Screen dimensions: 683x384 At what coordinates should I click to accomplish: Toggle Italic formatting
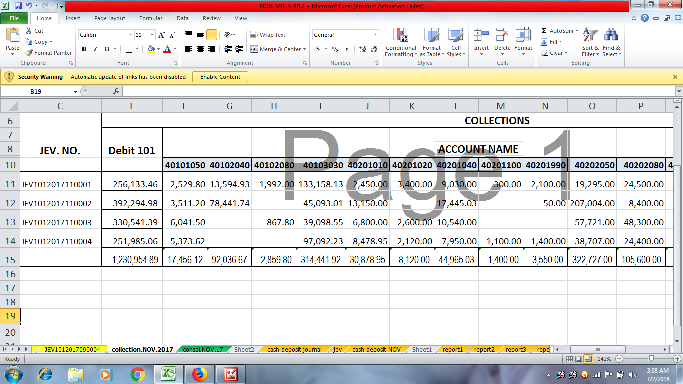click(x=95, y=49)
